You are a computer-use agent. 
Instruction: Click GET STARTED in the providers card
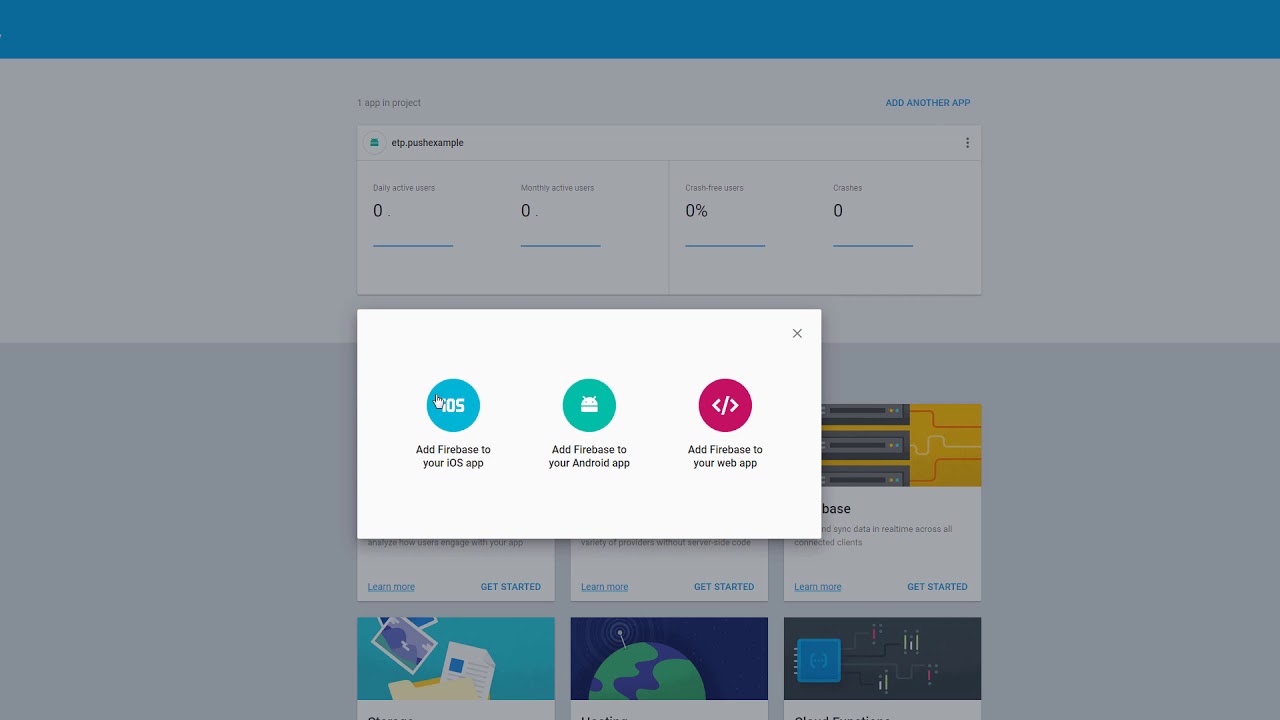click(724, 587)
